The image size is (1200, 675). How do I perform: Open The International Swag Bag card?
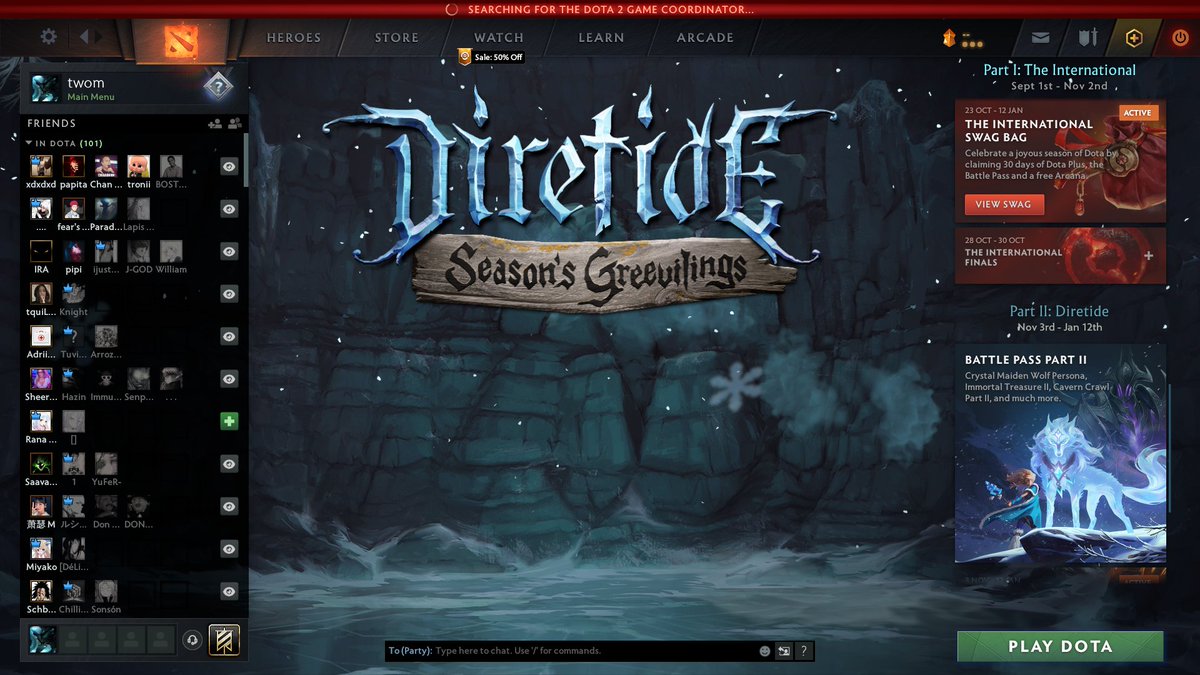click(1060, 161)
